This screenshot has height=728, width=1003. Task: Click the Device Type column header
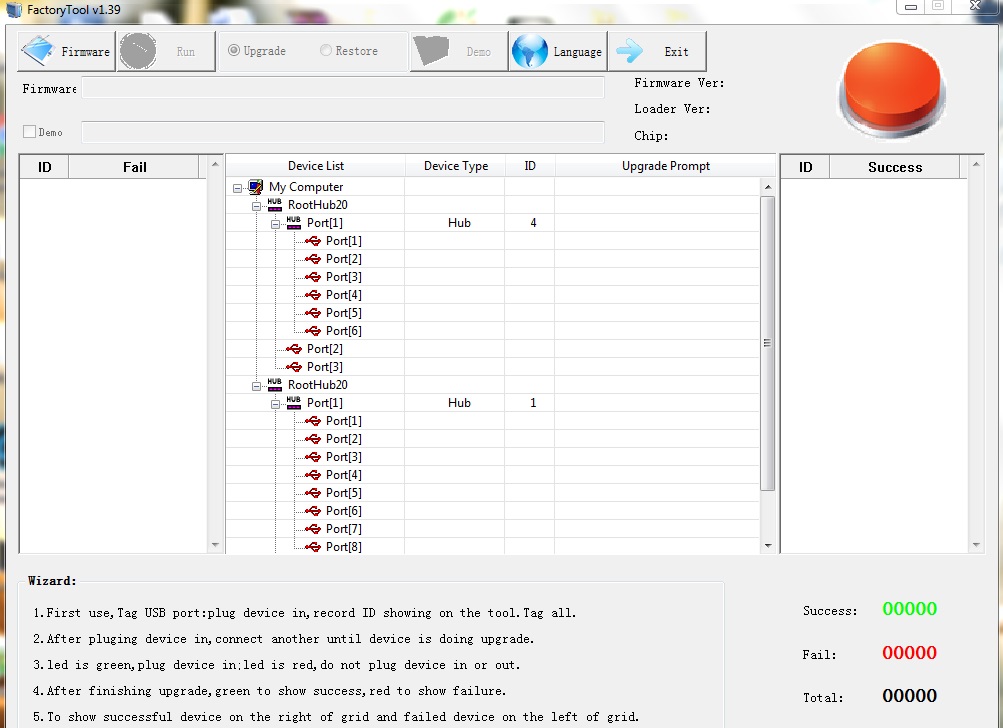[455, 166]
